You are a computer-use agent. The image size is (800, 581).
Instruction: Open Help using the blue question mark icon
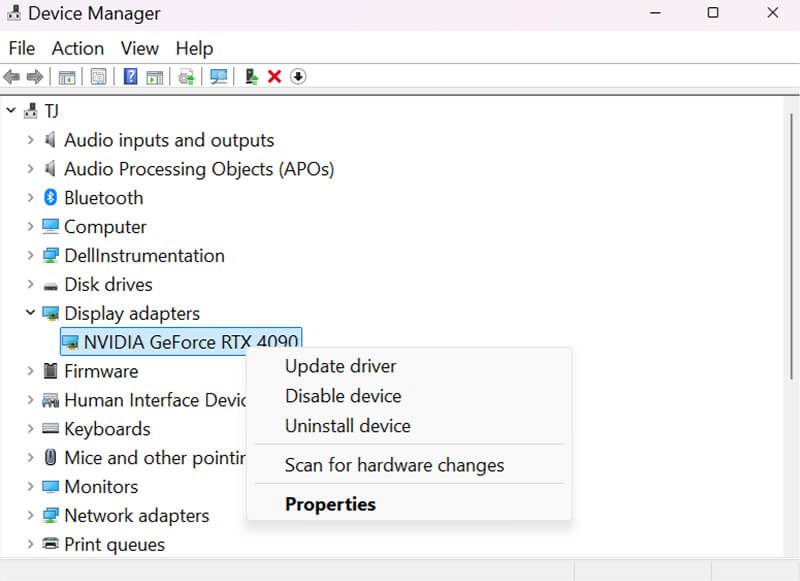(130, 76)
